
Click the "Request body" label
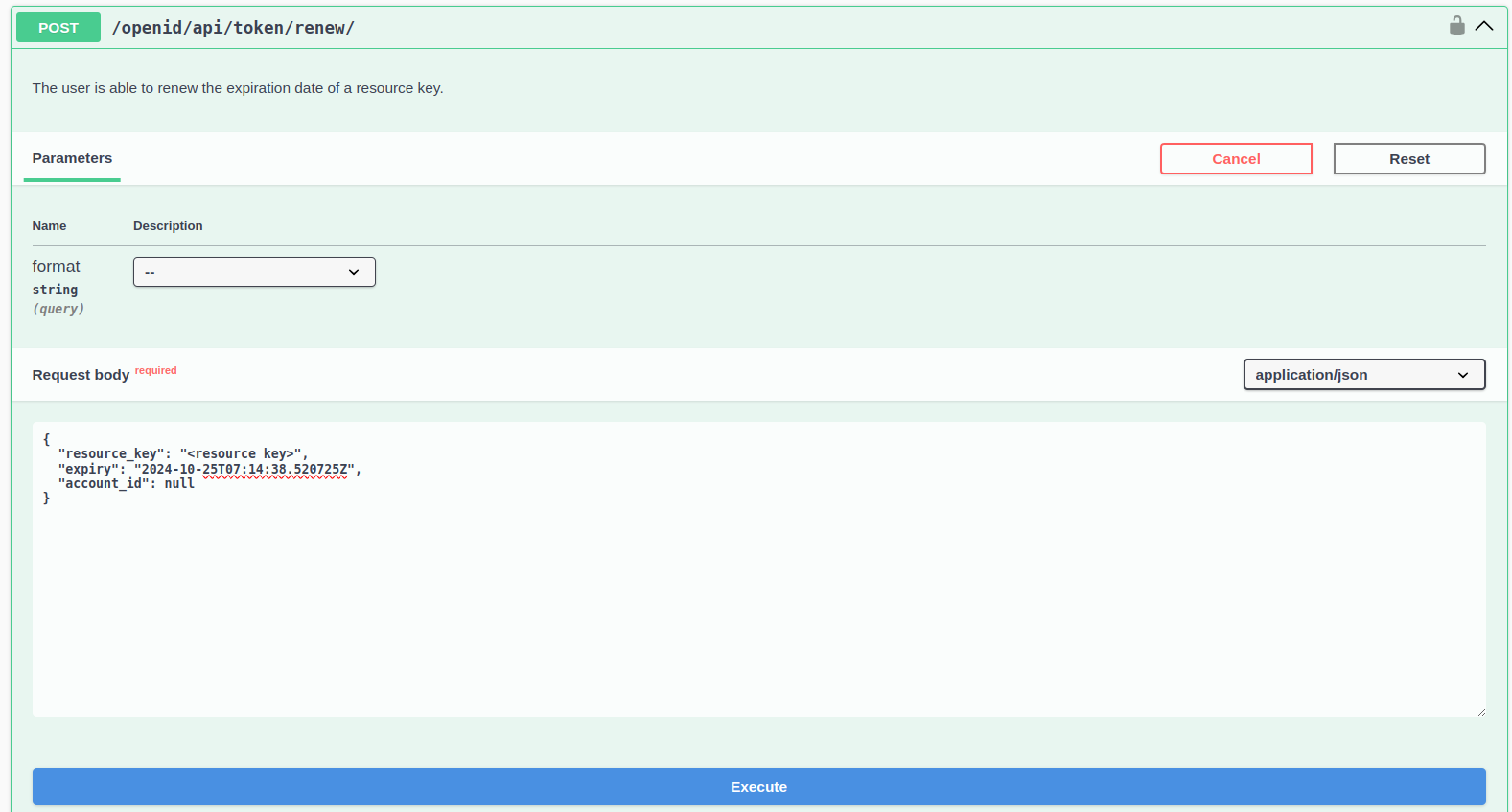(x=81, y=375)
